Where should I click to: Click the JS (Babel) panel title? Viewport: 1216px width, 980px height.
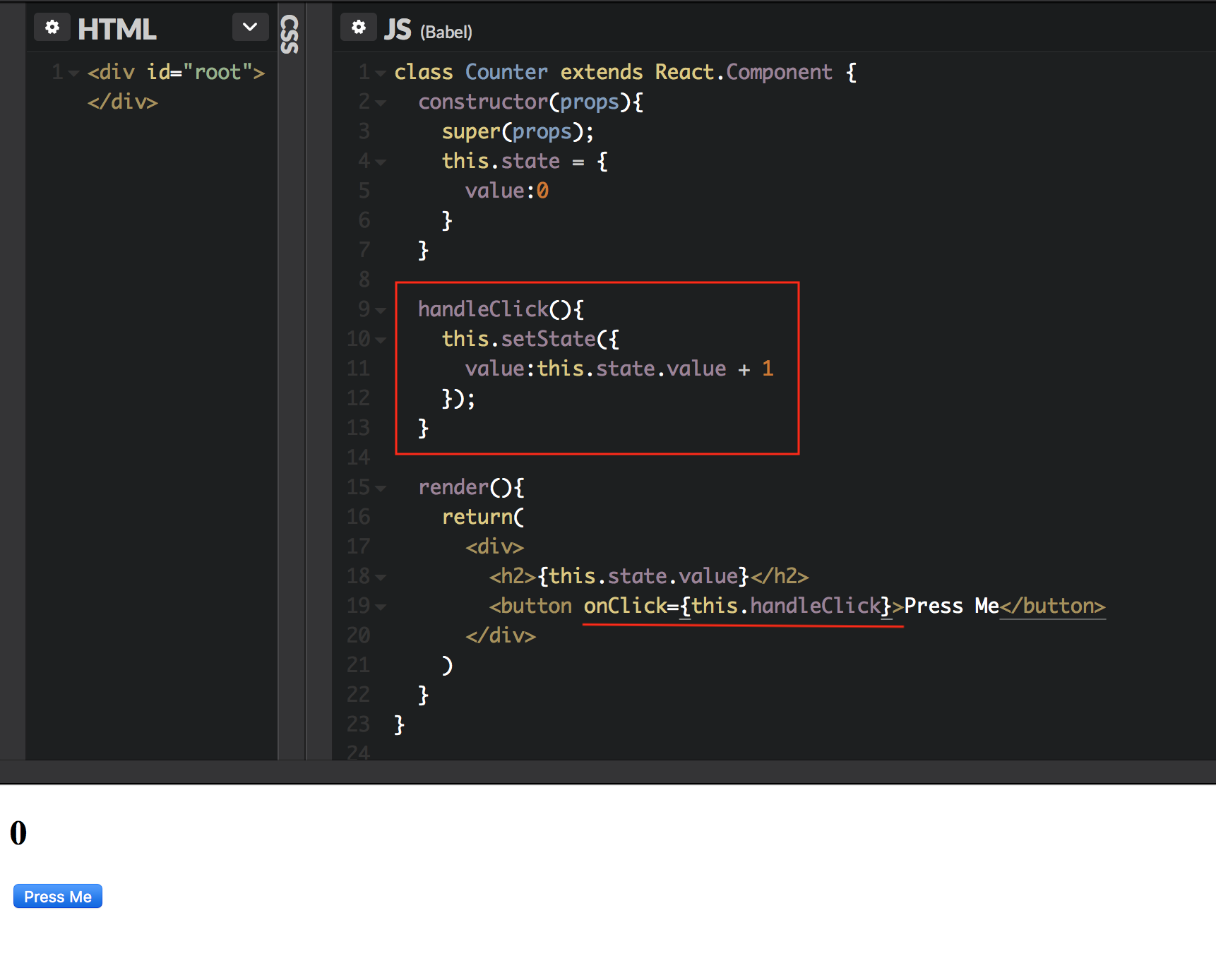[x=428, y=30]
